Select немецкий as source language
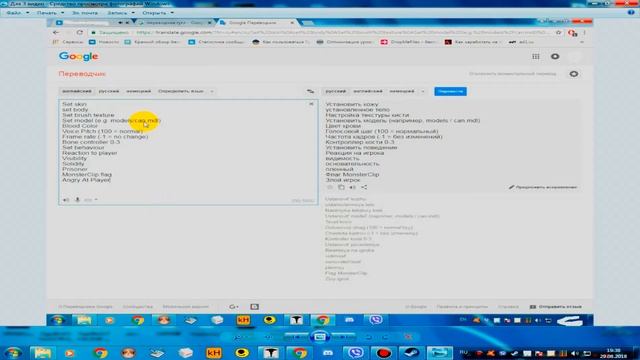Viewport: 640px width, 360px height. pos(138,91)
